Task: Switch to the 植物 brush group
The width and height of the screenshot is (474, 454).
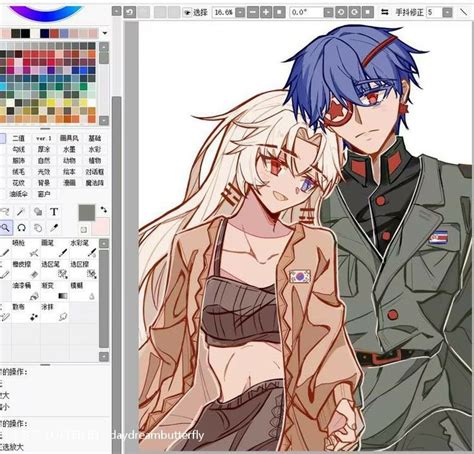Action: 95,161
